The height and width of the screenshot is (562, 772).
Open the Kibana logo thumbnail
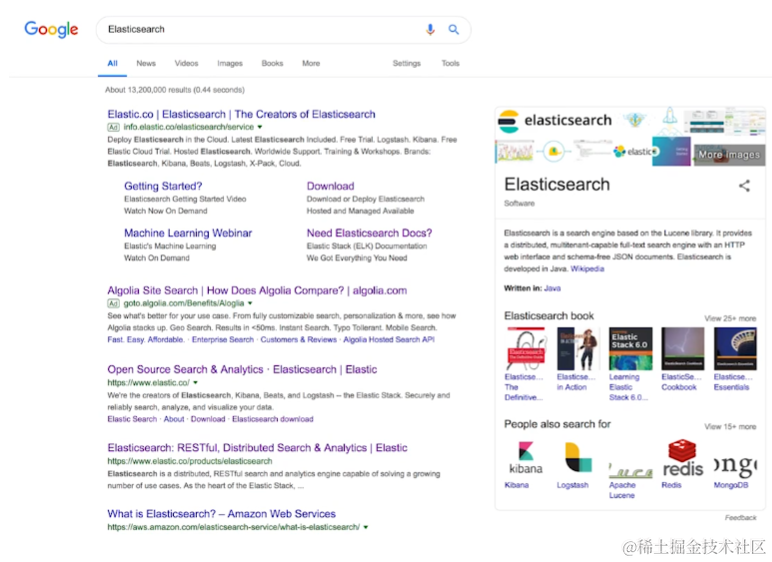point(526,458)
